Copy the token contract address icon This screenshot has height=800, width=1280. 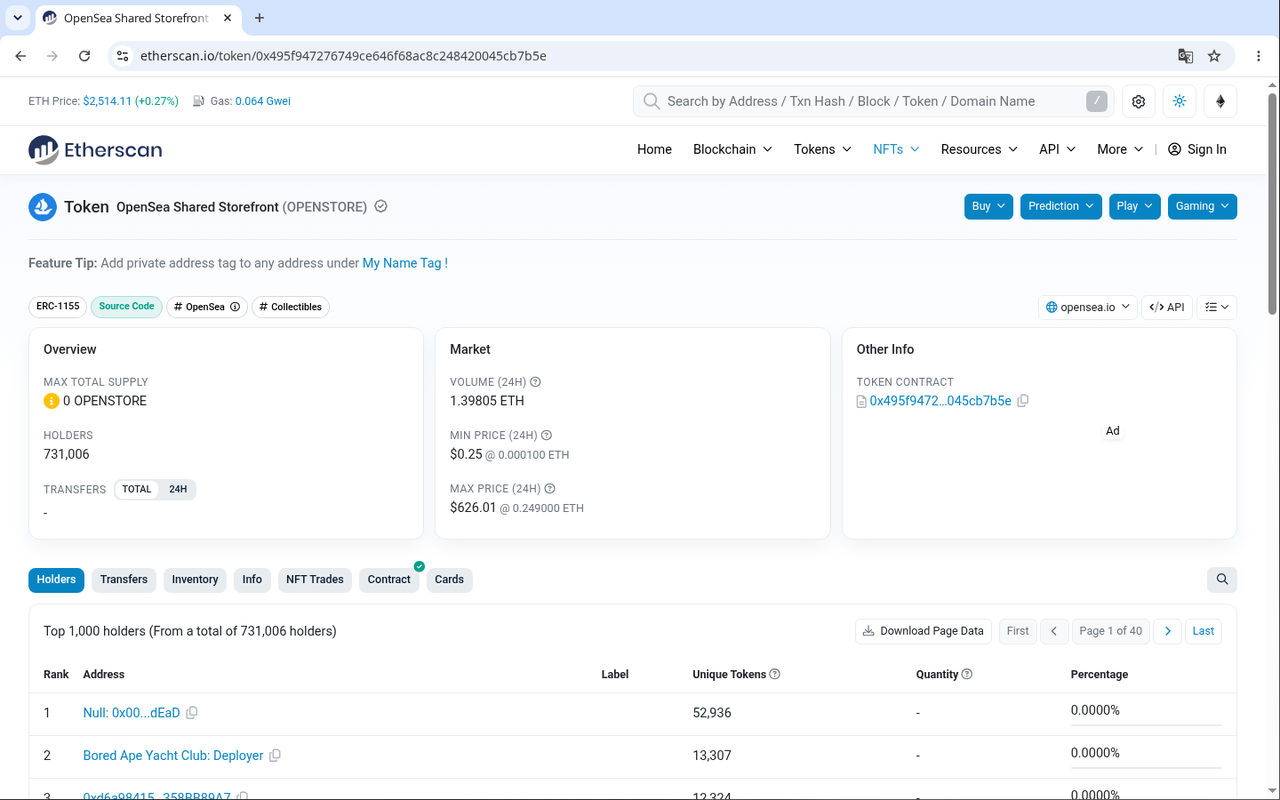pyautogui.click(x=1023, y=401)
